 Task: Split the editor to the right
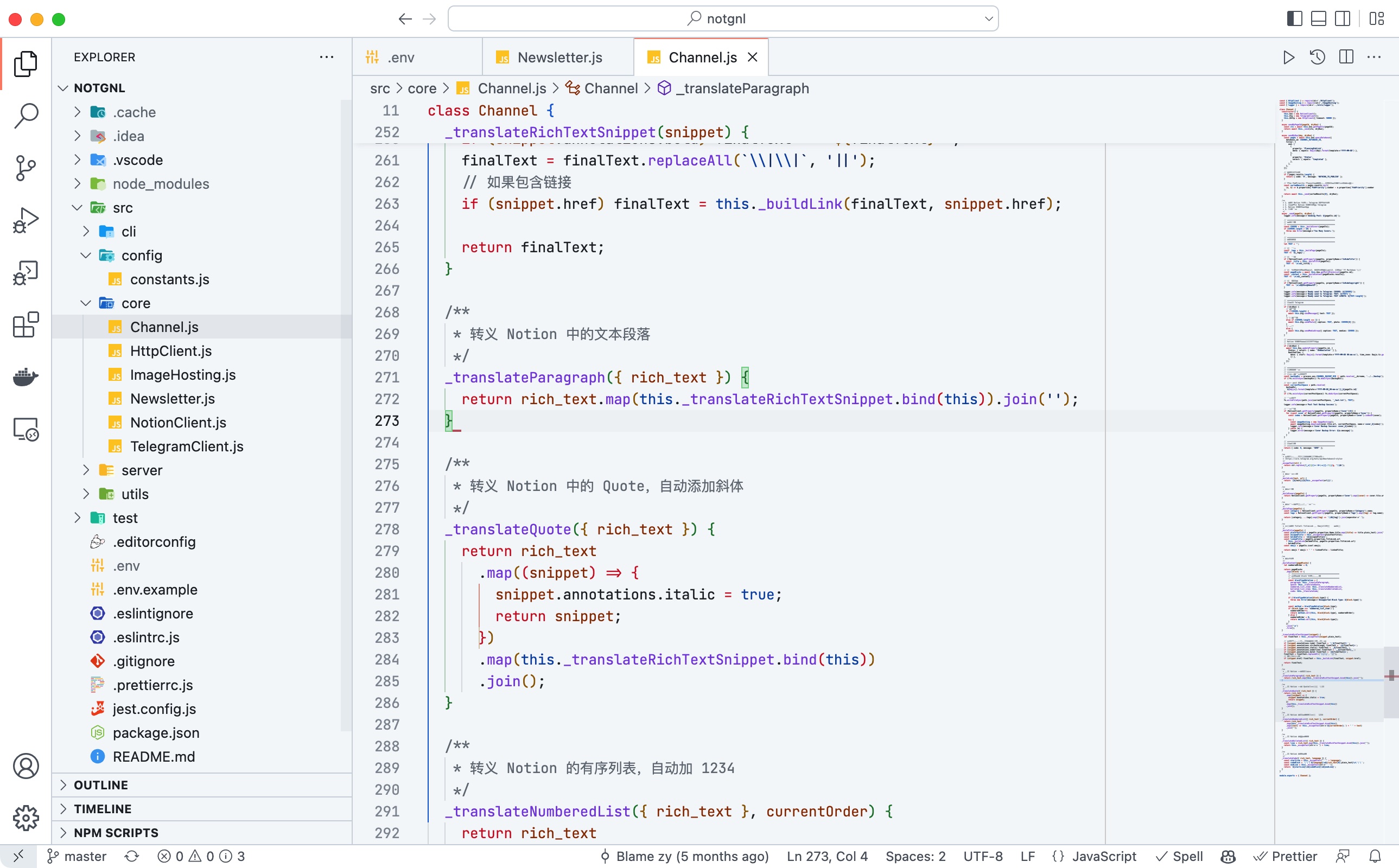1346,58
